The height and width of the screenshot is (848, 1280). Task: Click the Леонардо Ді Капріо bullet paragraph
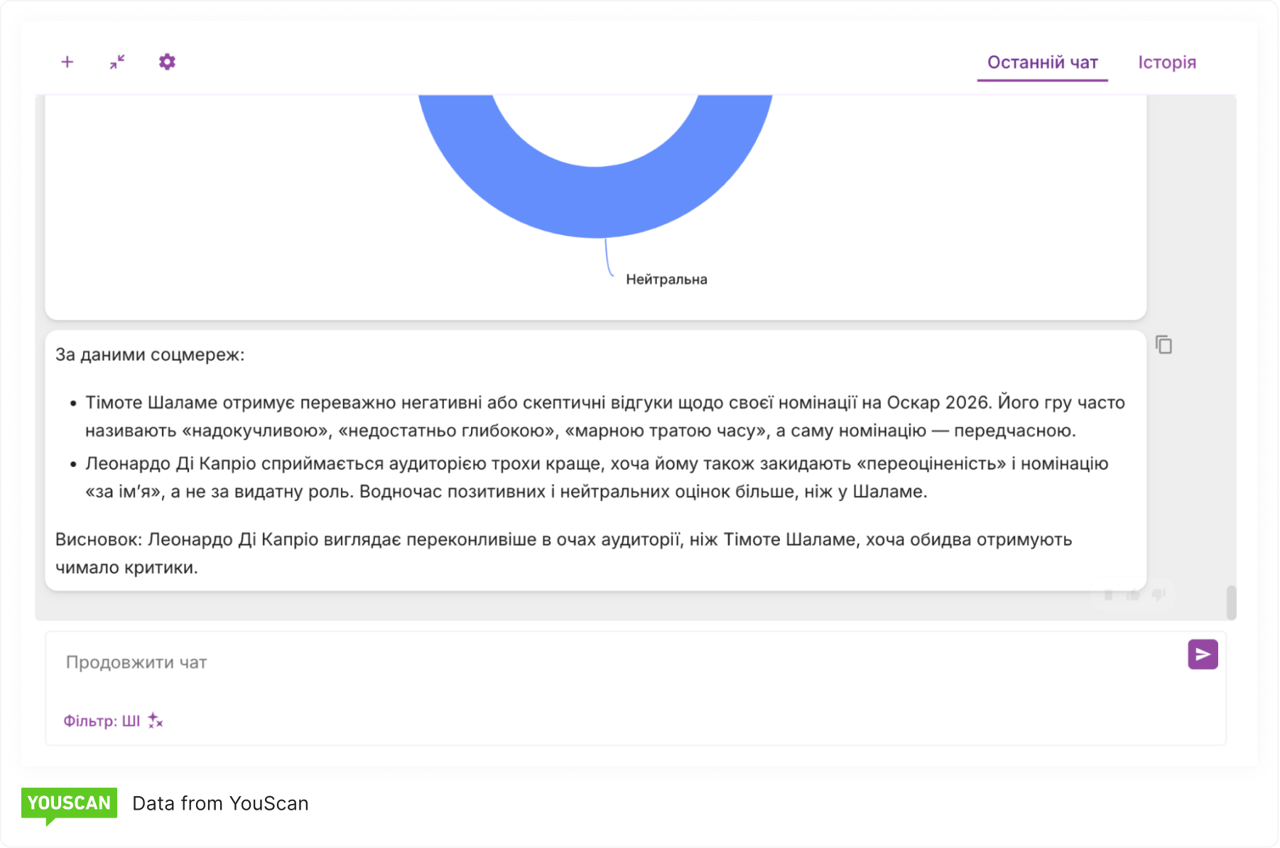[x=600, y=478]
